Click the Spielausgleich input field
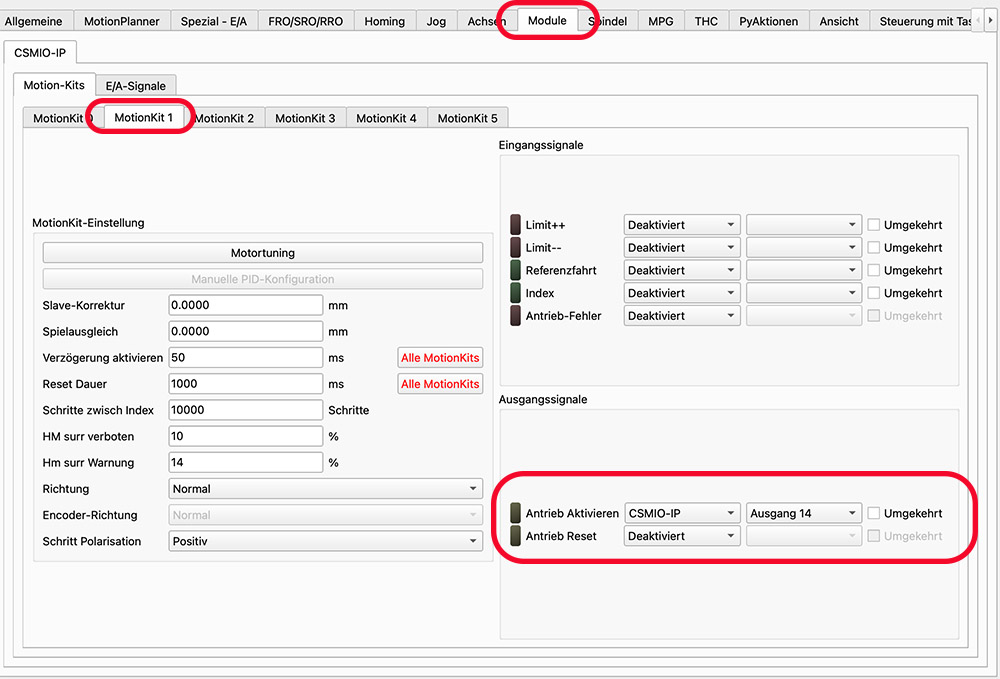 pyautogui.click(x=246, y=331)
